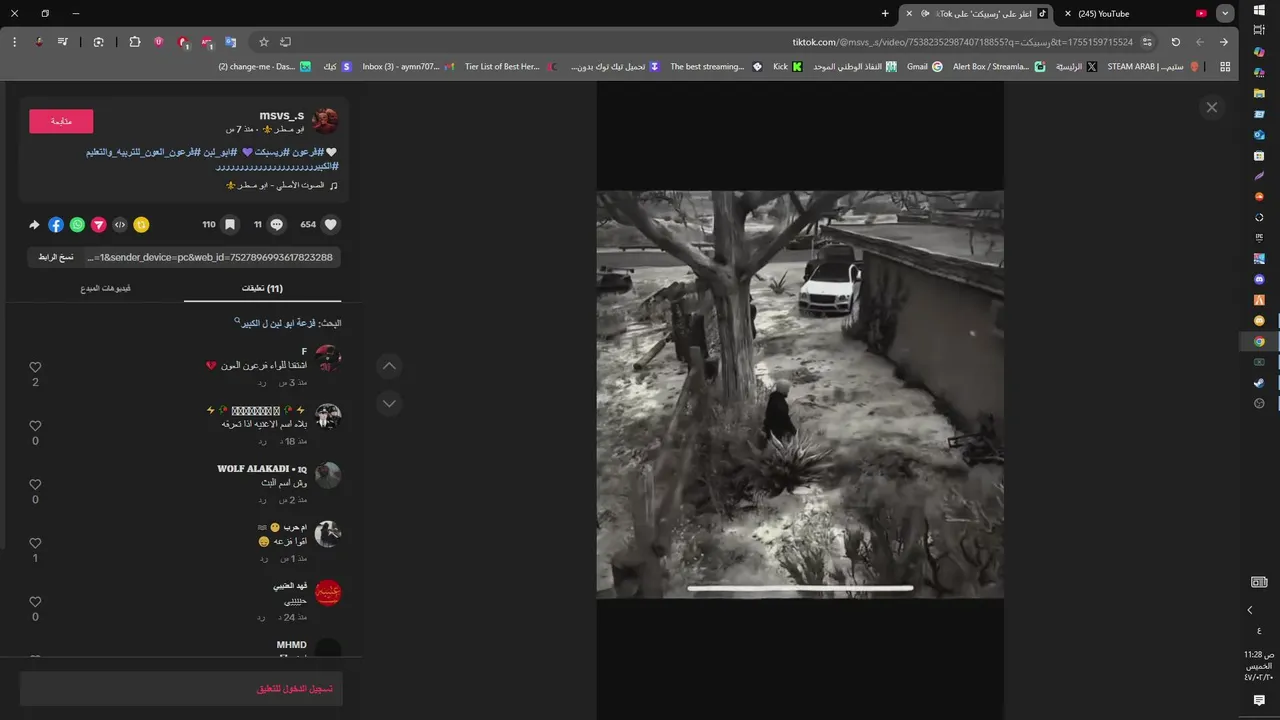Open the Kick bookmark
The image size is (1280, 720).
788,67
